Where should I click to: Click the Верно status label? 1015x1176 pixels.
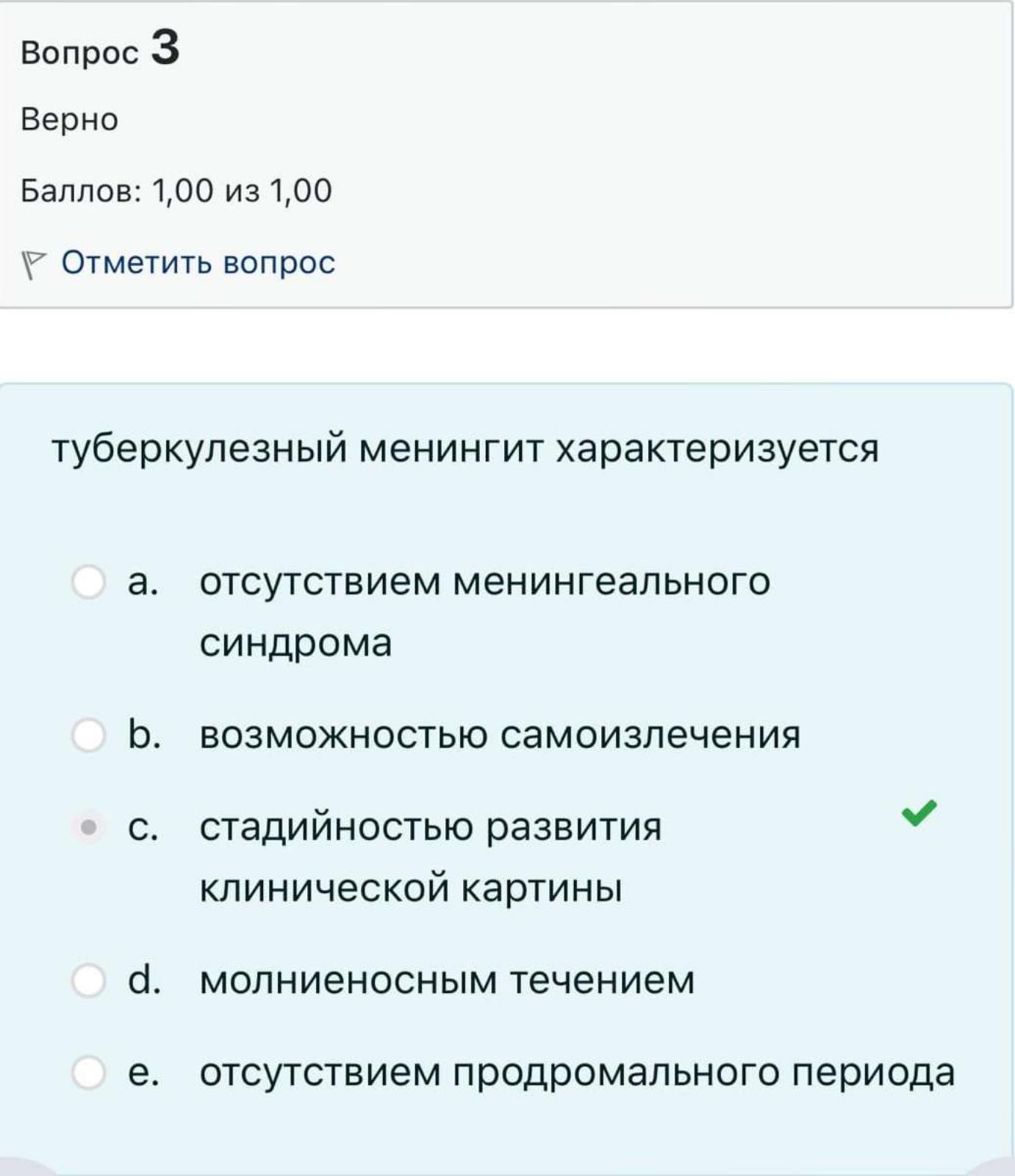click(69, 119)
